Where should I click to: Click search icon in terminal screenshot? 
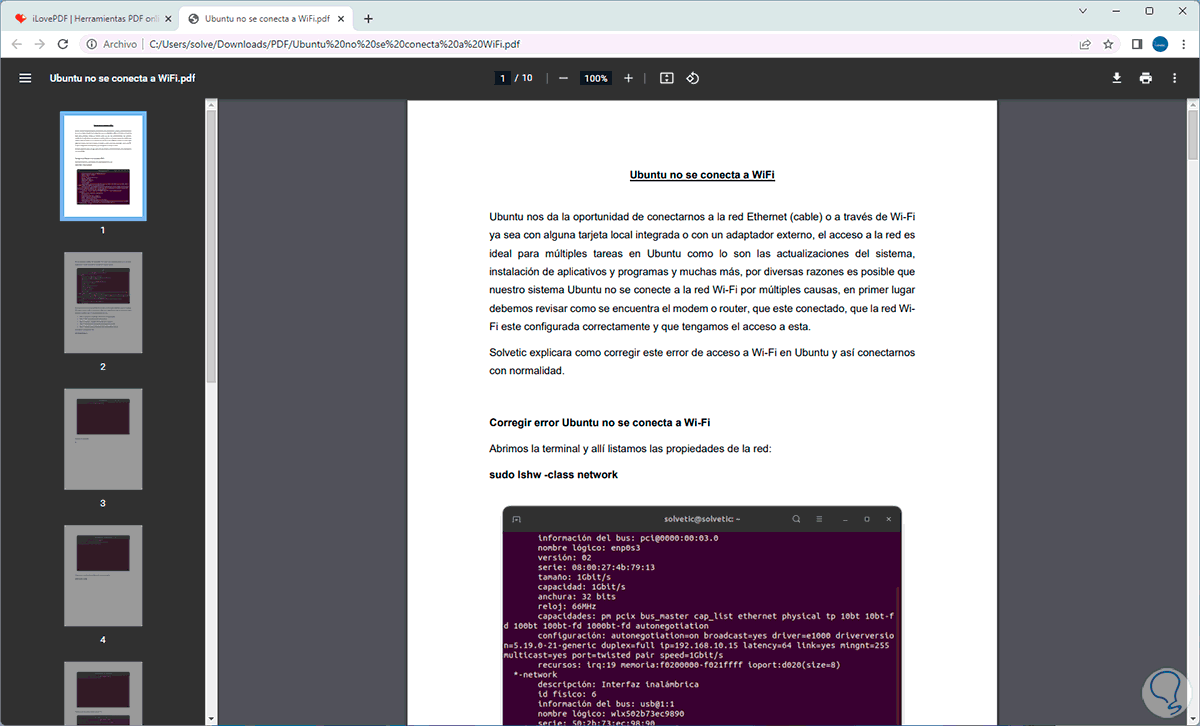(796, 519)
